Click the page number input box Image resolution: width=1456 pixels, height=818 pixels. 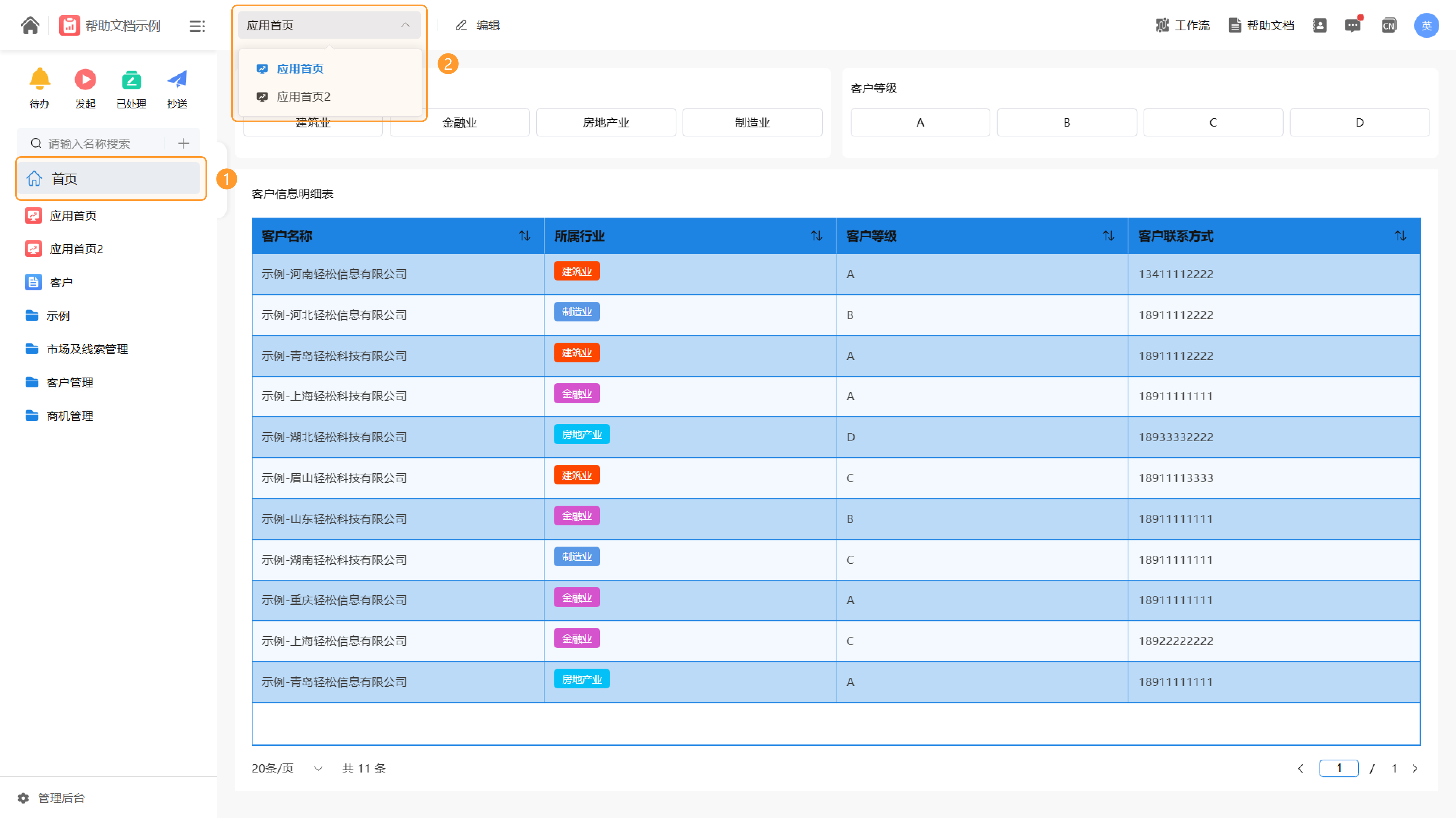point(1339,768)
